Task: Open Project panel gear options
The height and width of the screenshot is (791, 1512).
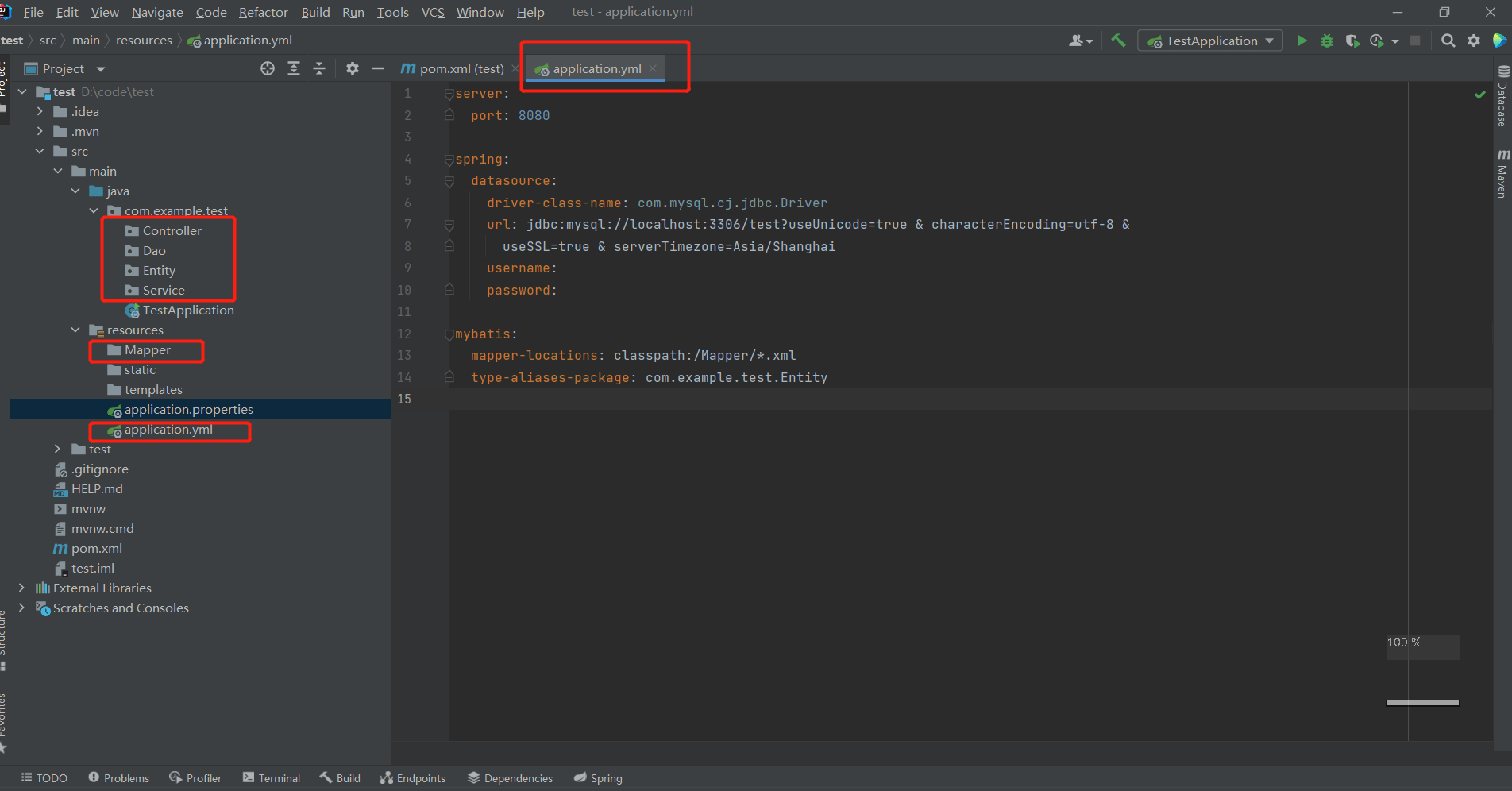Action: click(353, 69)
